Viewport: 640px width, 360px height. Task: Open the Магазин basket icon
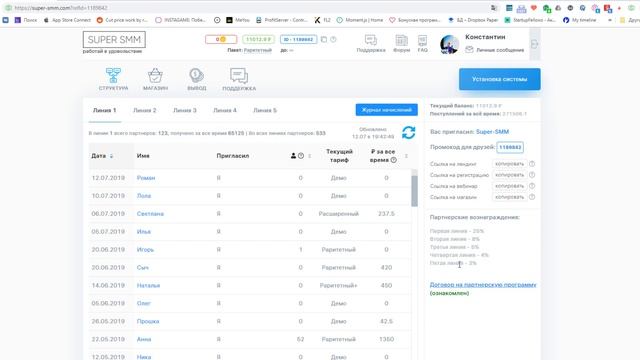(155, 75)
